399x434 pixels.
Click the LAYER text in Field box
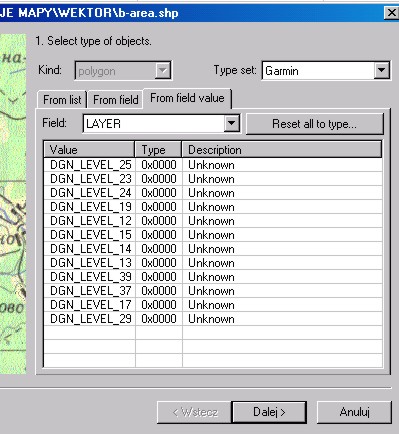pos(103,124)
